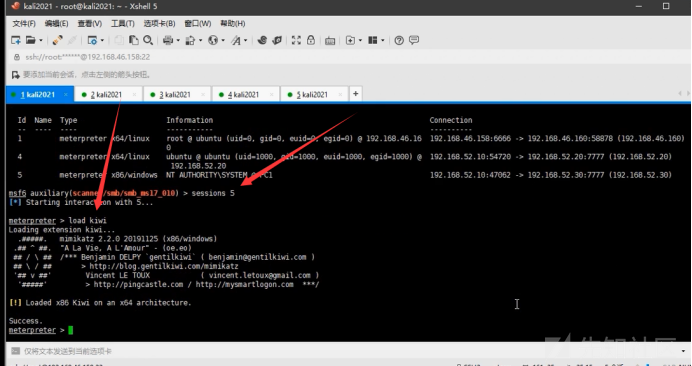Open Find with magnifier icon
Image resolution: width=692 pixels, height=366 pixels.
click(148, 41)
